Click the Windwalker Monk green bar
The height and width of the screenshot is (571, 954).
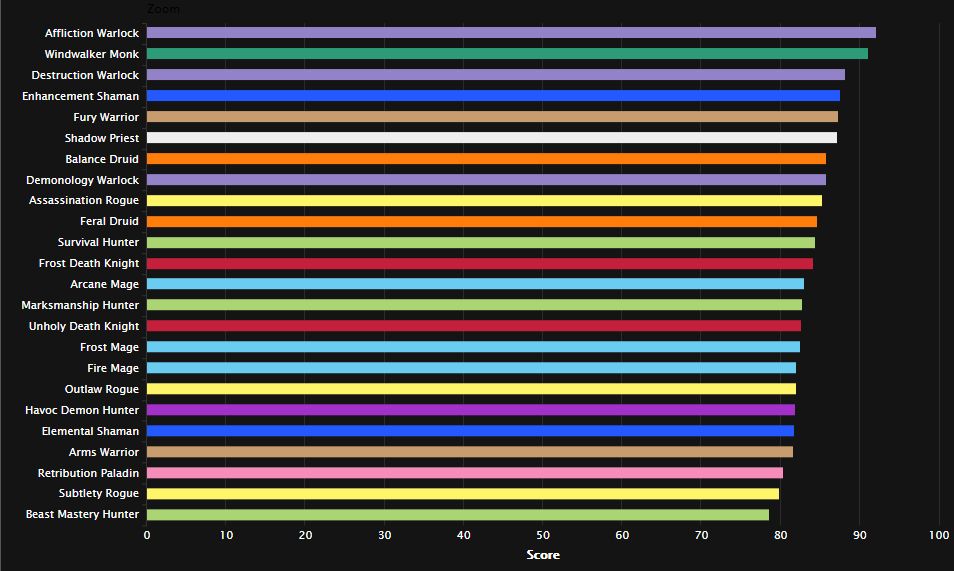tap(507, 54)
